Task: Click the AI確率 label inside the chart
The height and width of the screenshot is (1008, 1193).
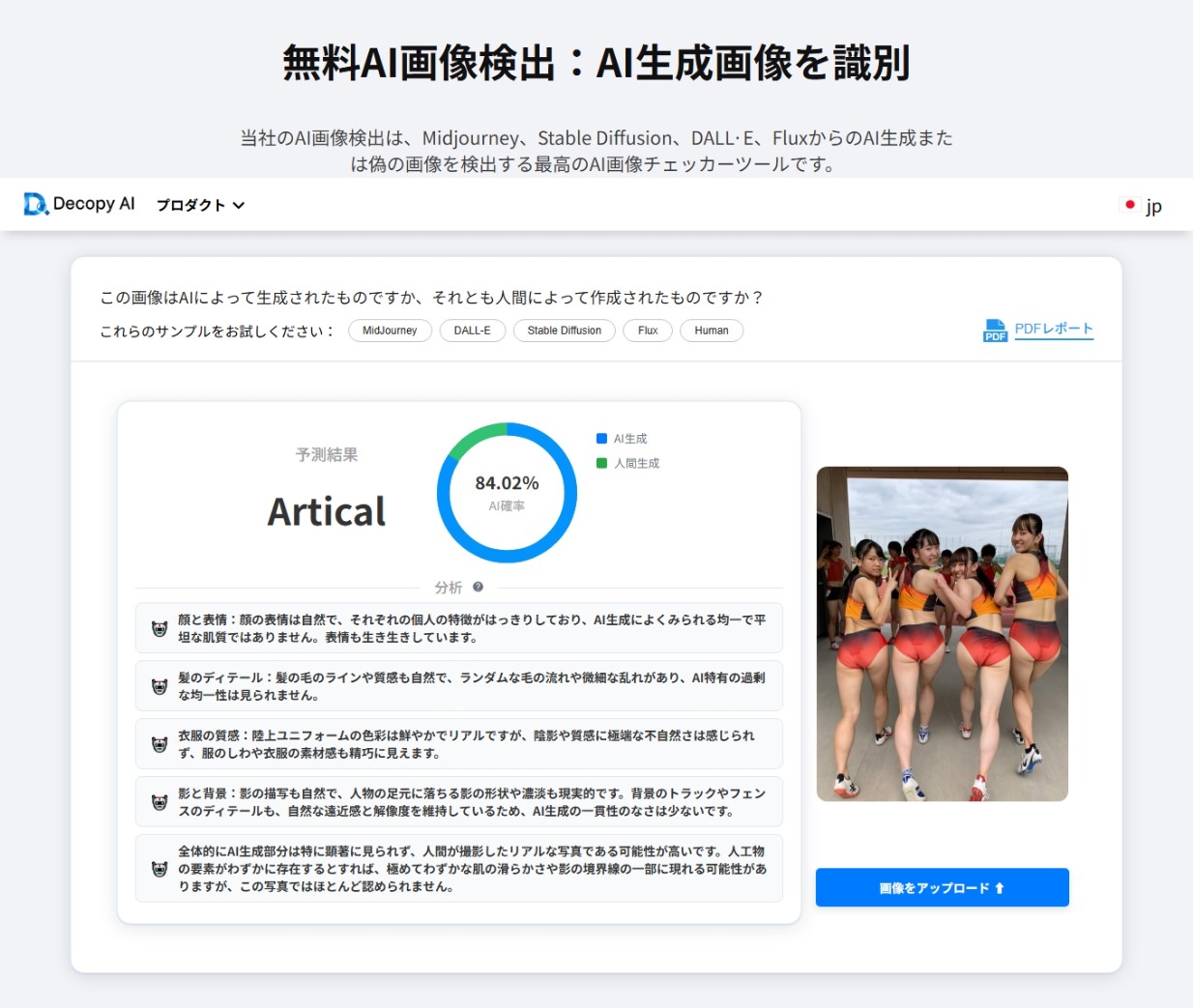Action: tap(507, 506)
